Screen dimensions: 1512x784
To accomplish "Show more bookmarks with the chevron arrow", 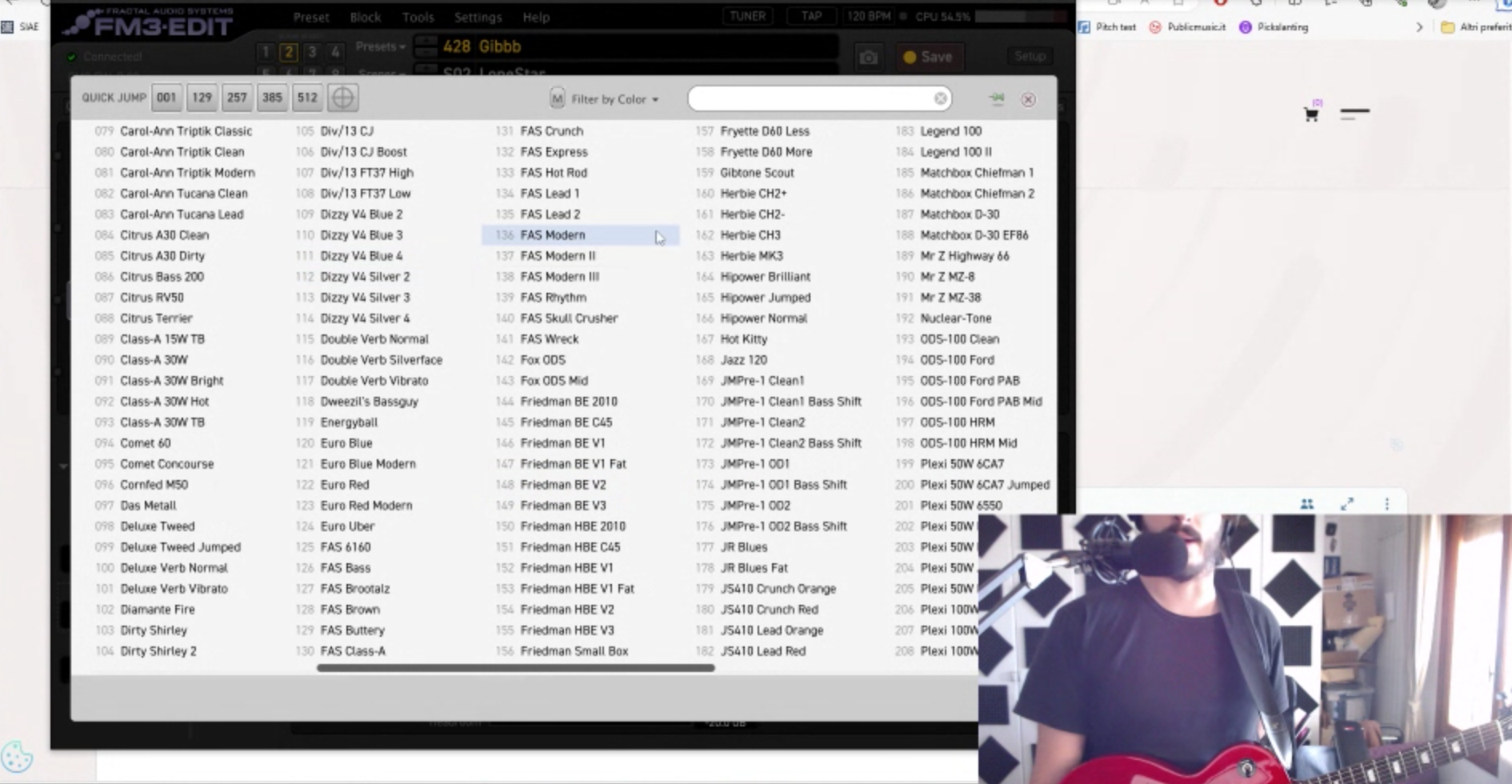I will click(x=1419, y=27).
